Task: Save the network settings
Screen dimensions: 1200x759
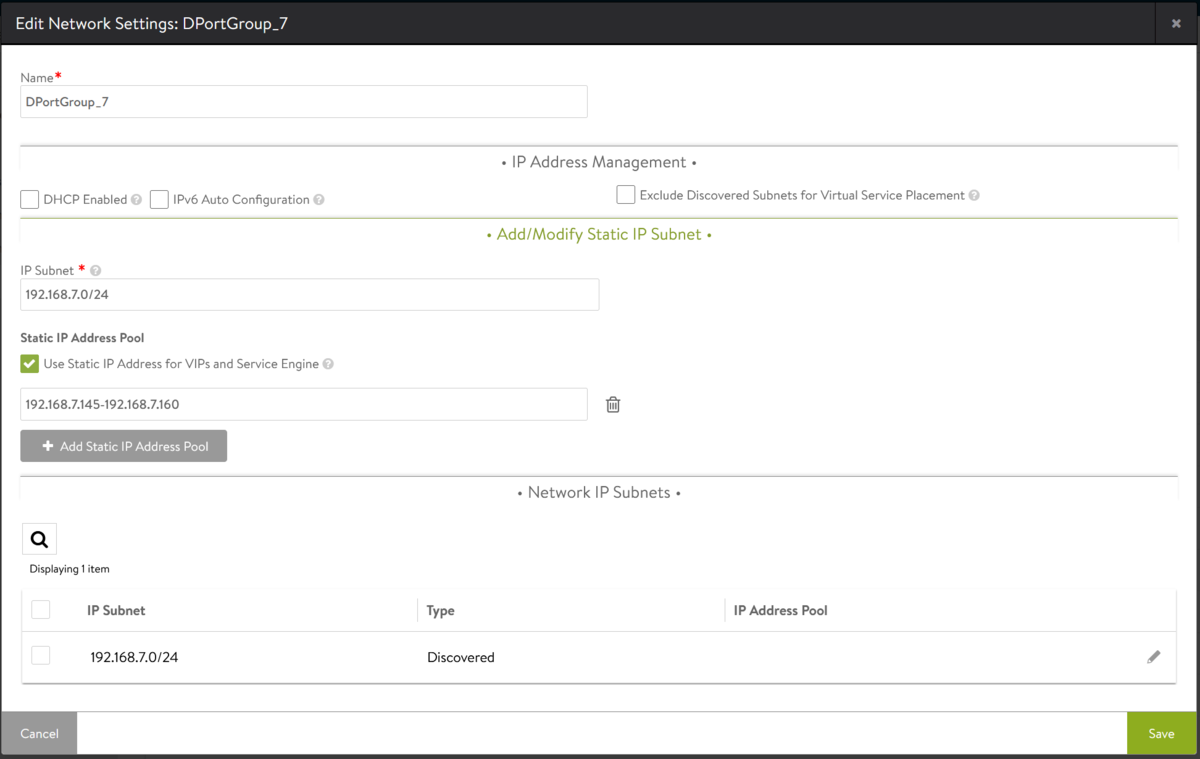Action: tap(1161, 734)
